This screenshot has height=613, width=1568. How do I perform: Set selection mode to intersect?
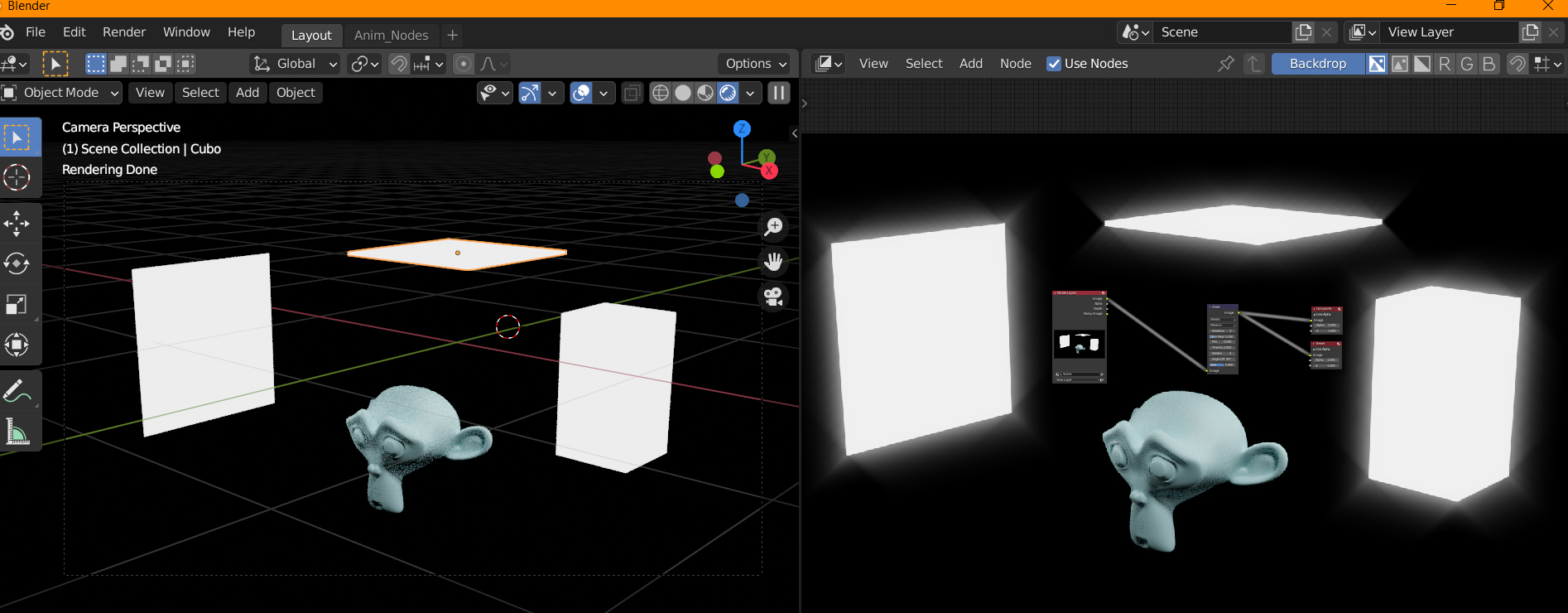[185, 64]
